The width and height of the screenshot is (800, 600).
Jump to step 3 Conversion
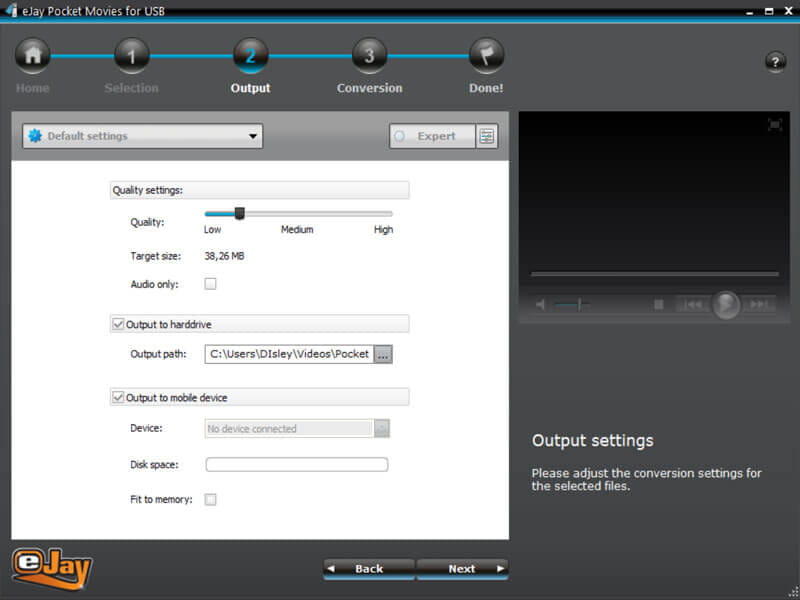point(369,56)
